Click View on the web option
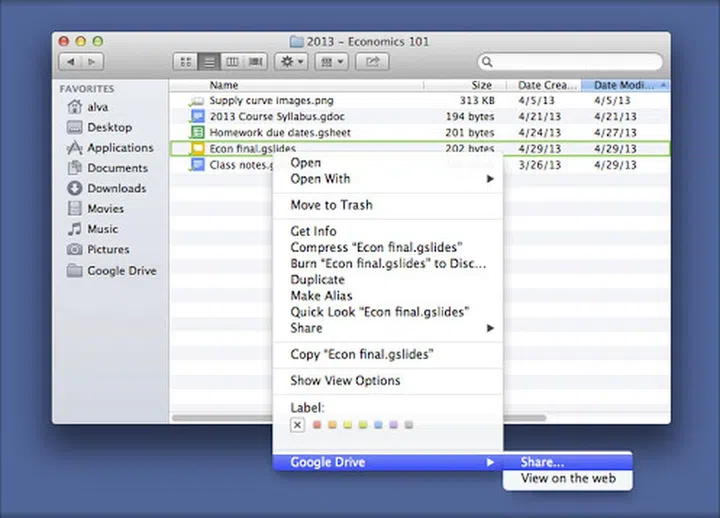 (567, 479)
